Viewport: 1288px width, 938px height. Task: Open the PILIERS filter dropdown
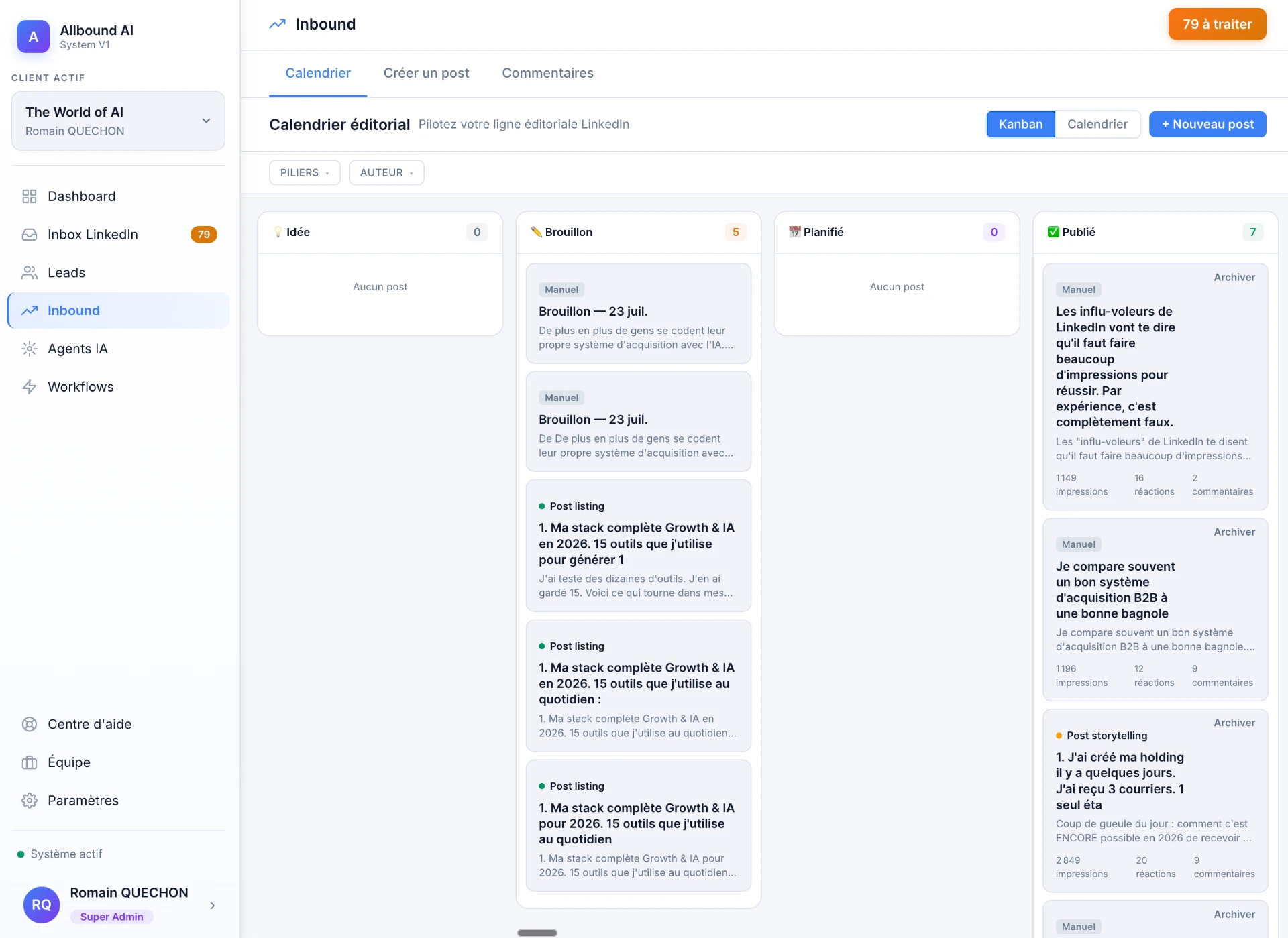click(x=305, y=172)
